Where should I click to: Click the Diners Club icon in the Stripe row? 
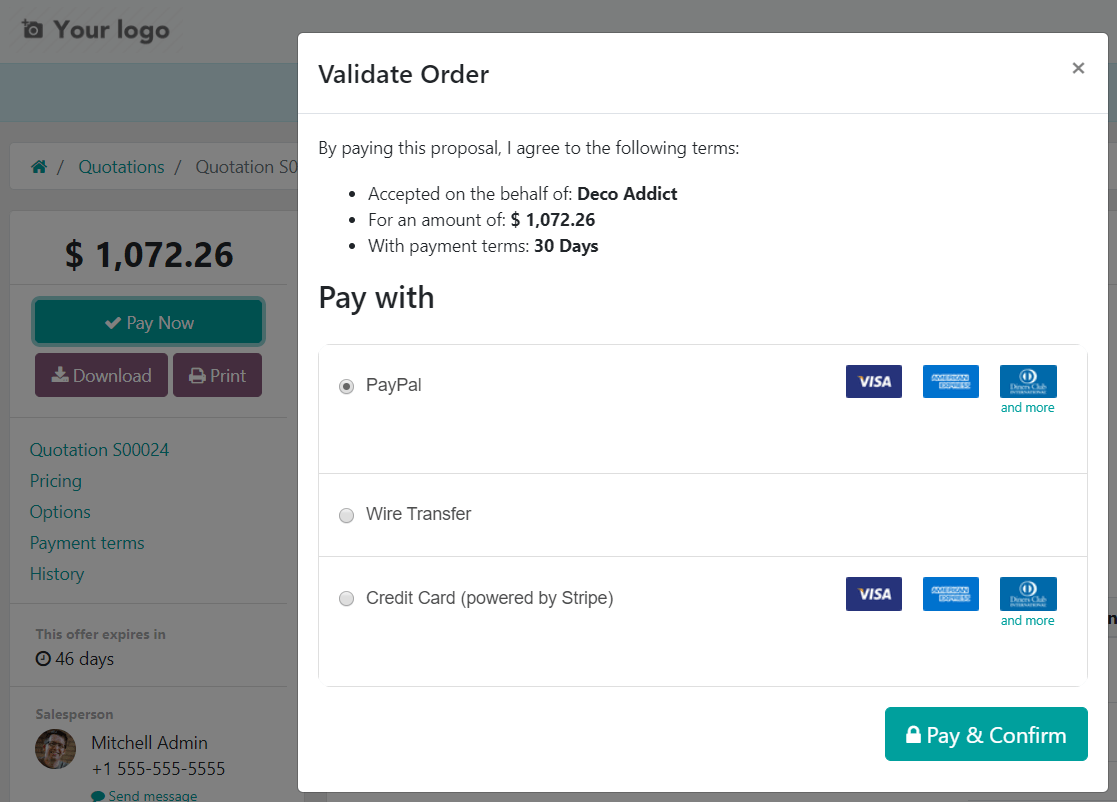(1028, 593)
